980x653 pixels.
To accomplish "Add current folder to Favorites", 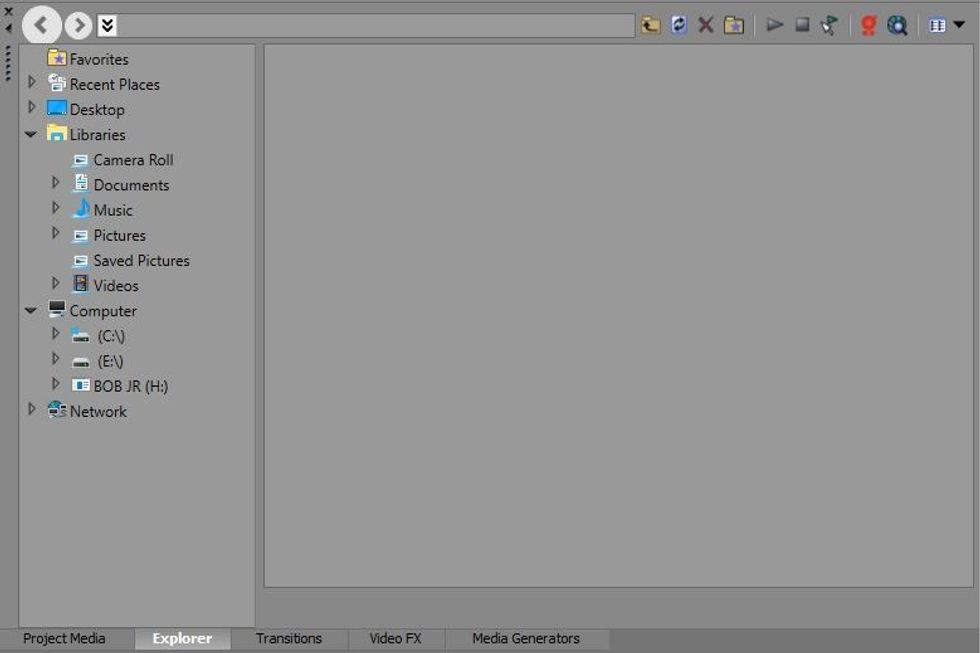I will (x=733, y=24).
